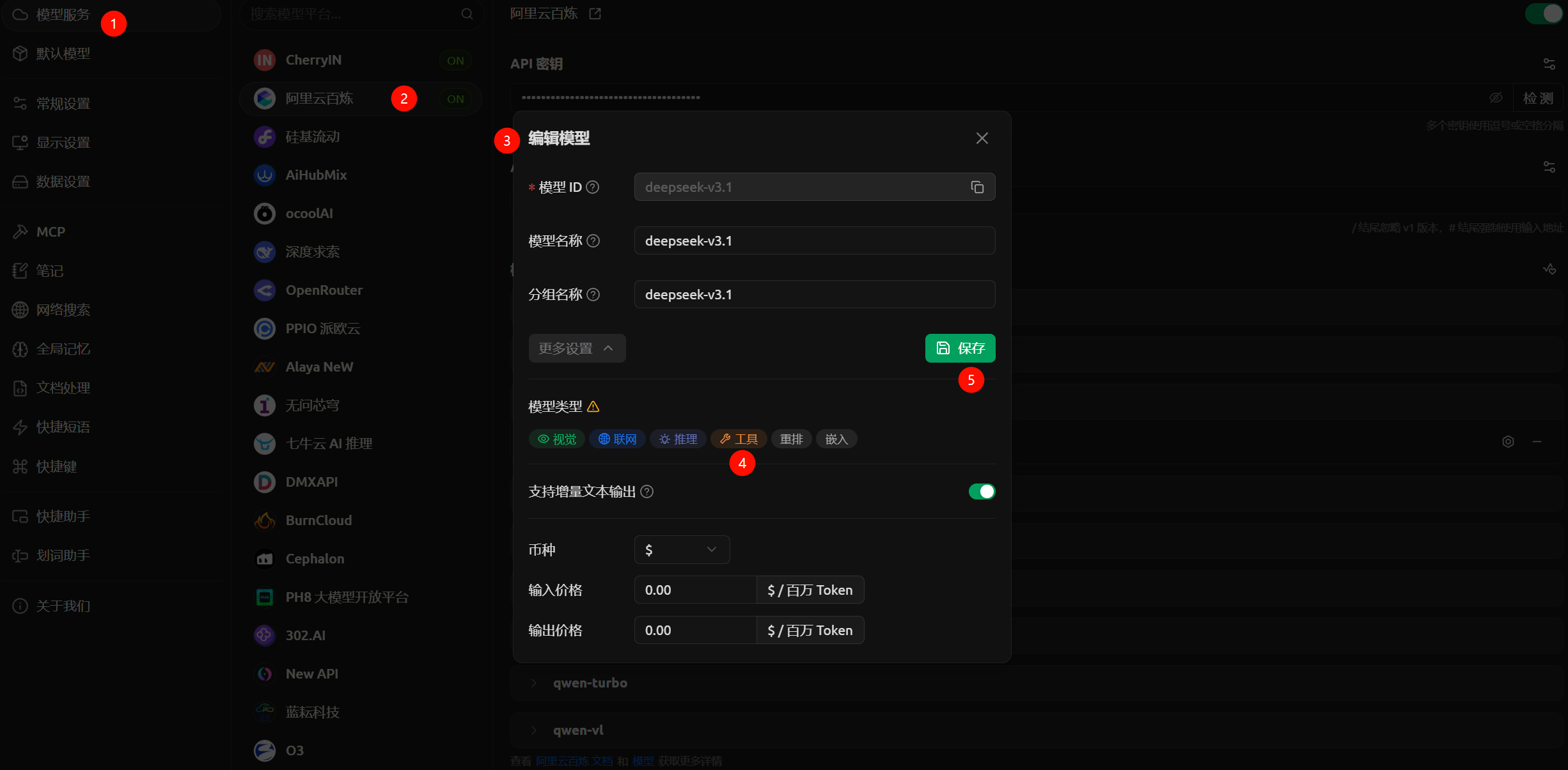Open 显示设置 page

[111, 143]
